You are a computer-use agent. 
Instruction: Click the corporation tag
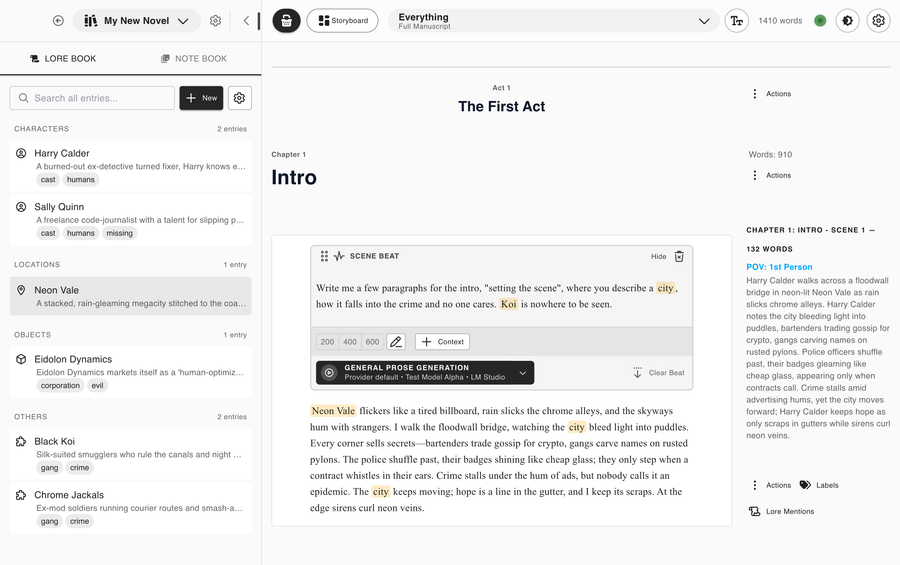click(60, 385)
